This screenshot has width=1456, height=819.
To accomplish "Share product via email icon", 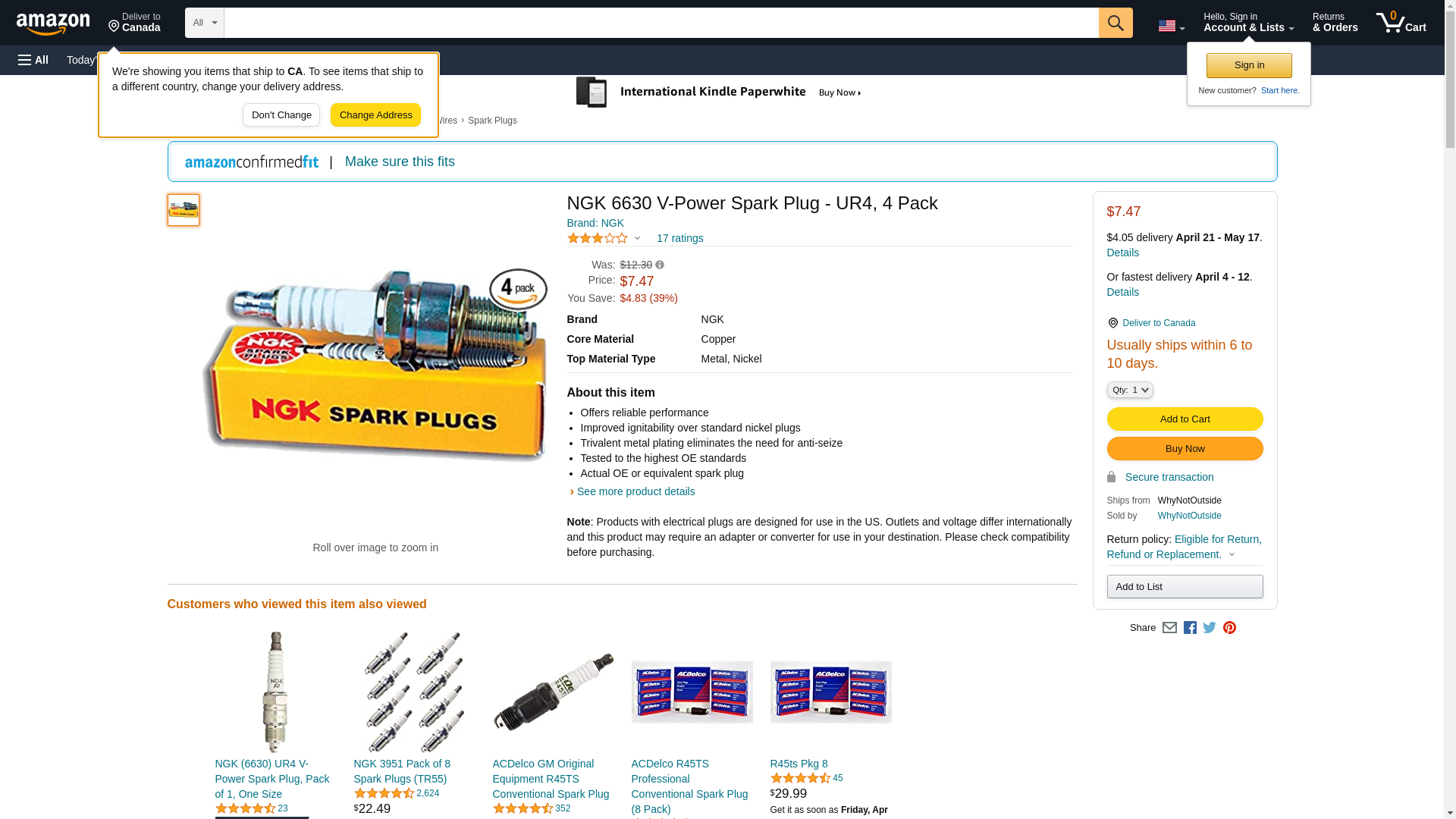I will [x=1169, y=628].
